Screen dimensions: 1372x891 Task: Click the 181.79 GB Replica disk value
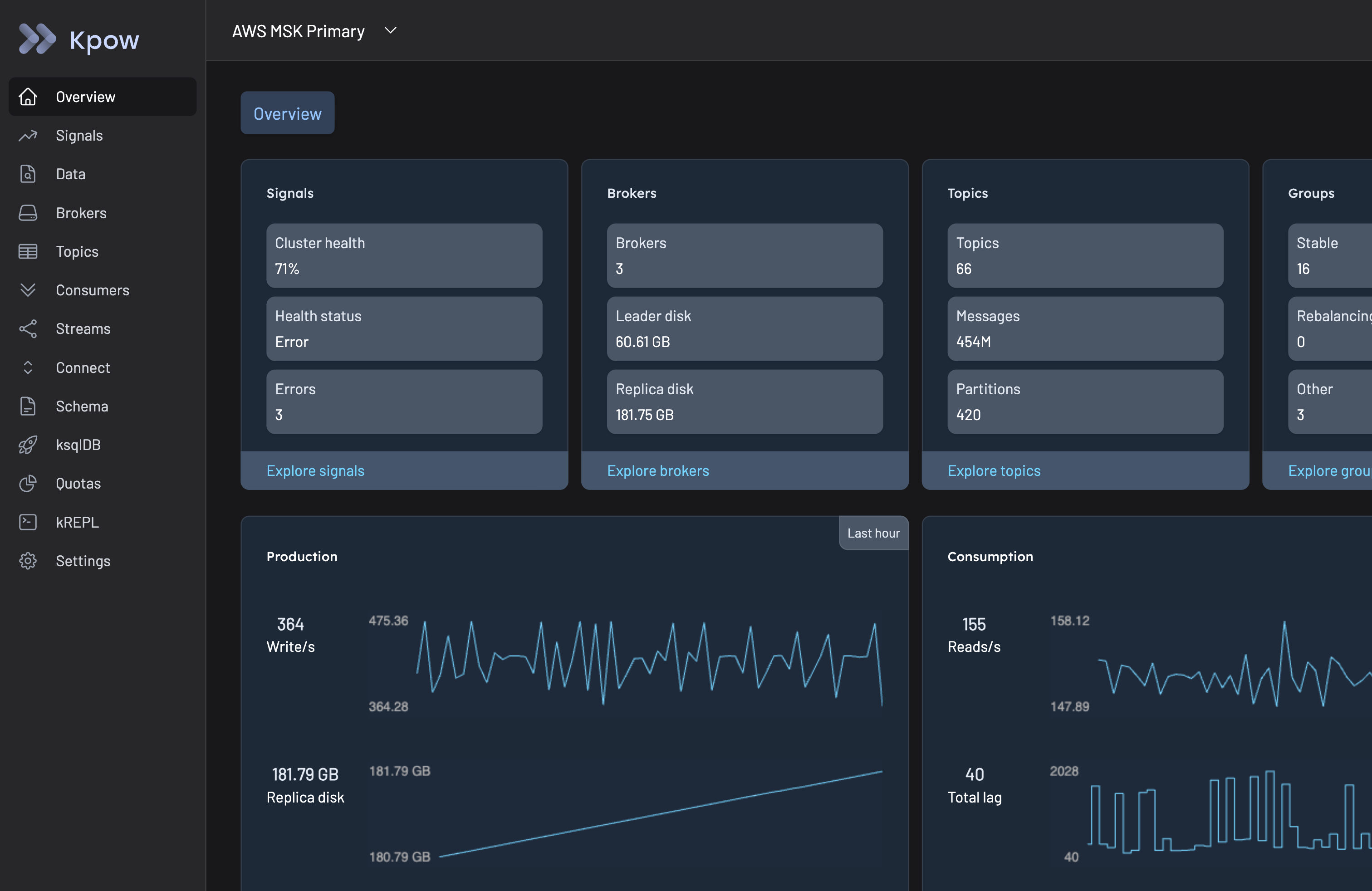[305, 774]
